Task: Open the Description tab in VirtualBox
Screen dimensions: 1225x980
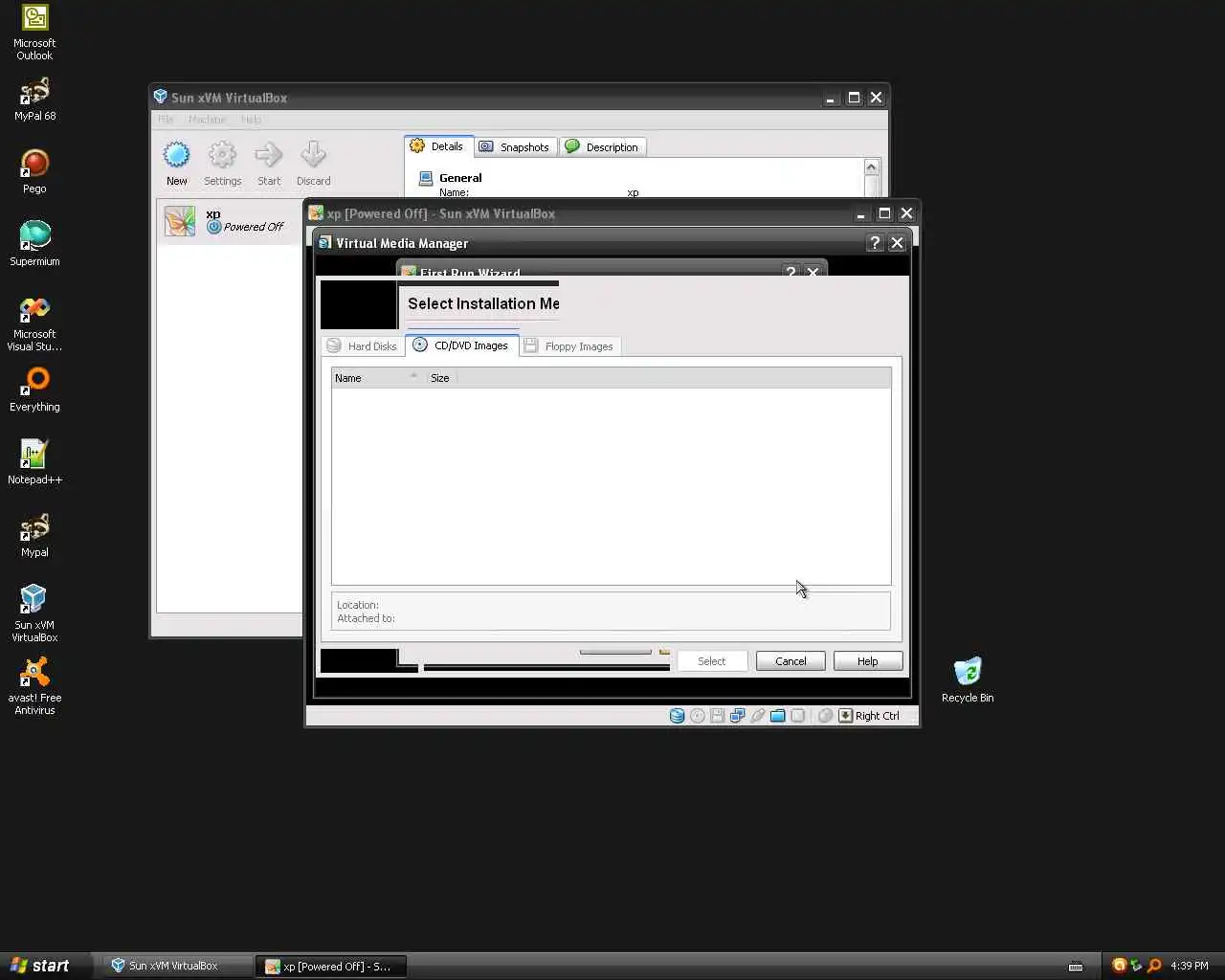Action: 602,146
